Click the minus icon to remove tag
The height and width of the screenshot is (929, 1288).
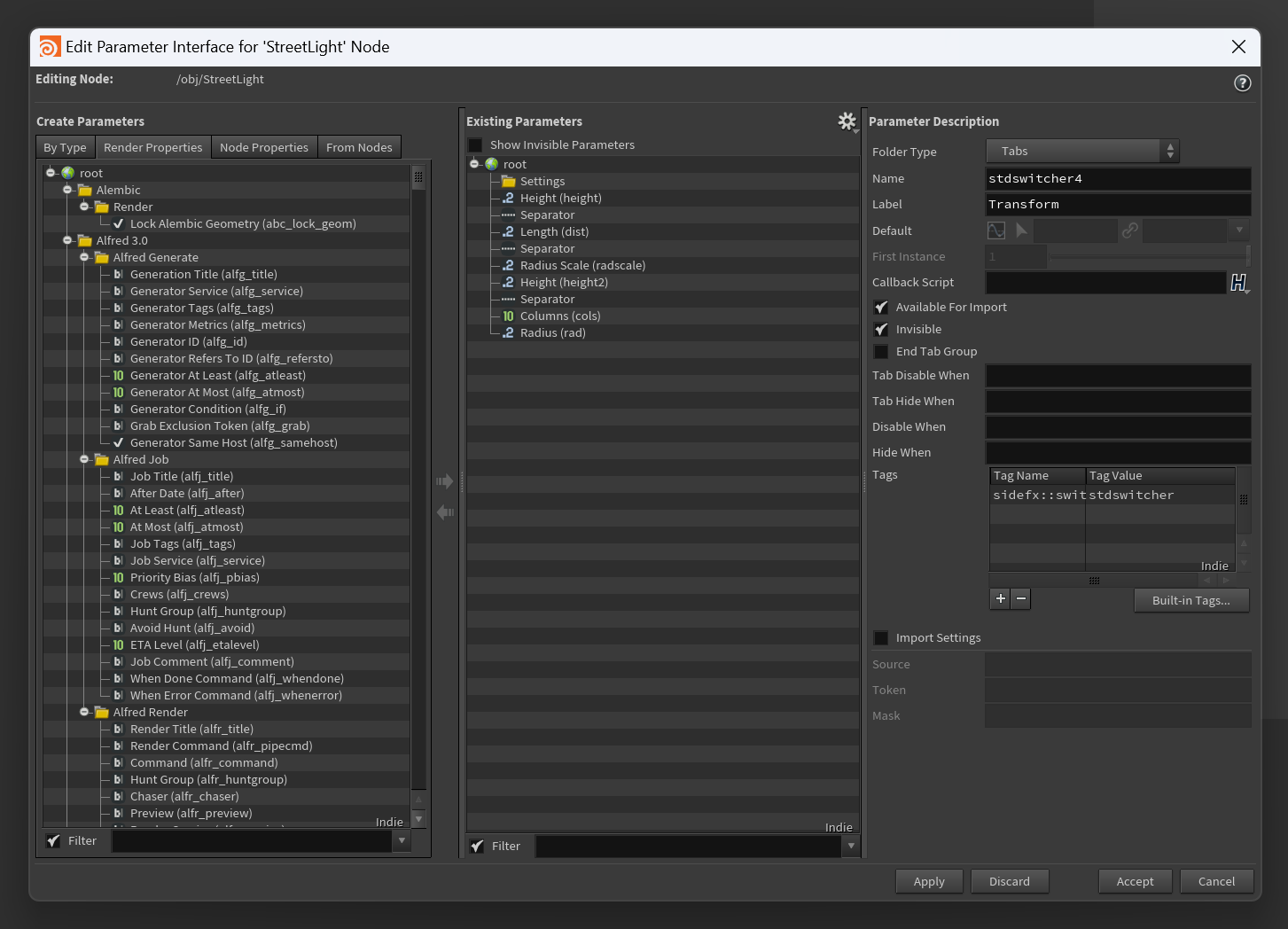(1021, 598)
